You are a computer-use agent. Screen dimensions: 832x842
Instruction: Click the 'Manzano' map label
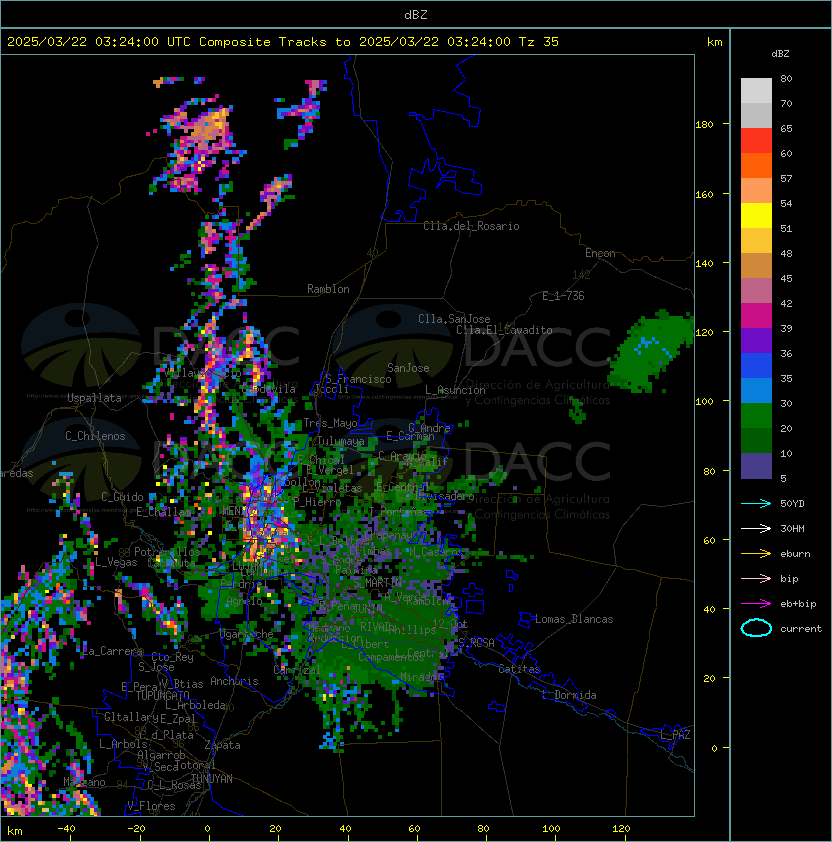click(x=84, y=782)
